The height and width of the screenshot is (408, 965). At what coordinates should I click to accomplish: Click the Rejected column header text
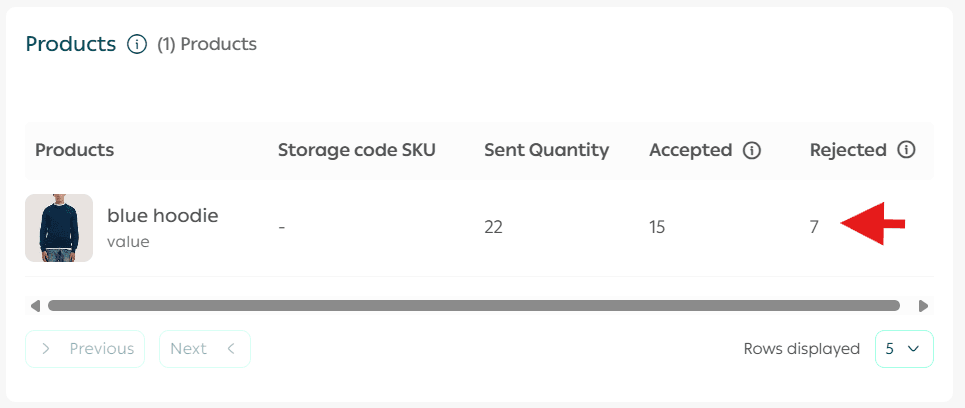(x=848, y=150)
